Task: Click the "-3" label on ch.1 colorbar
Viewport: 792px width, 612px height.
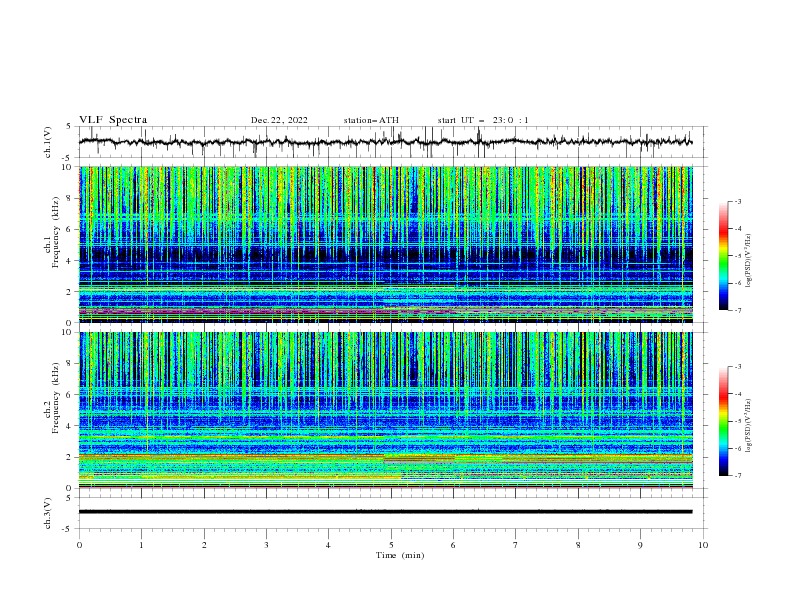Action: tap(738, 201)
